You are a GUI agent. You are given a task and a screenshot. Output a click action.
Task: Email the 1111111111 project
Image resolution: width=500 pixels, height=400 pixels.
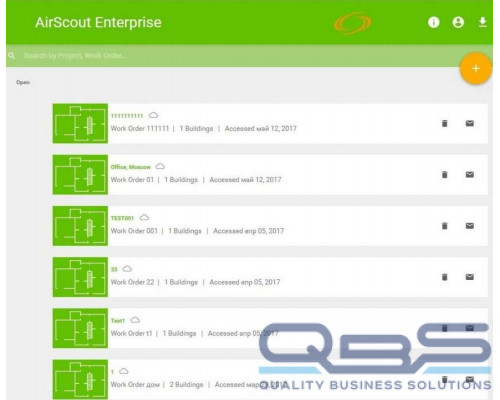coord(470,124)
